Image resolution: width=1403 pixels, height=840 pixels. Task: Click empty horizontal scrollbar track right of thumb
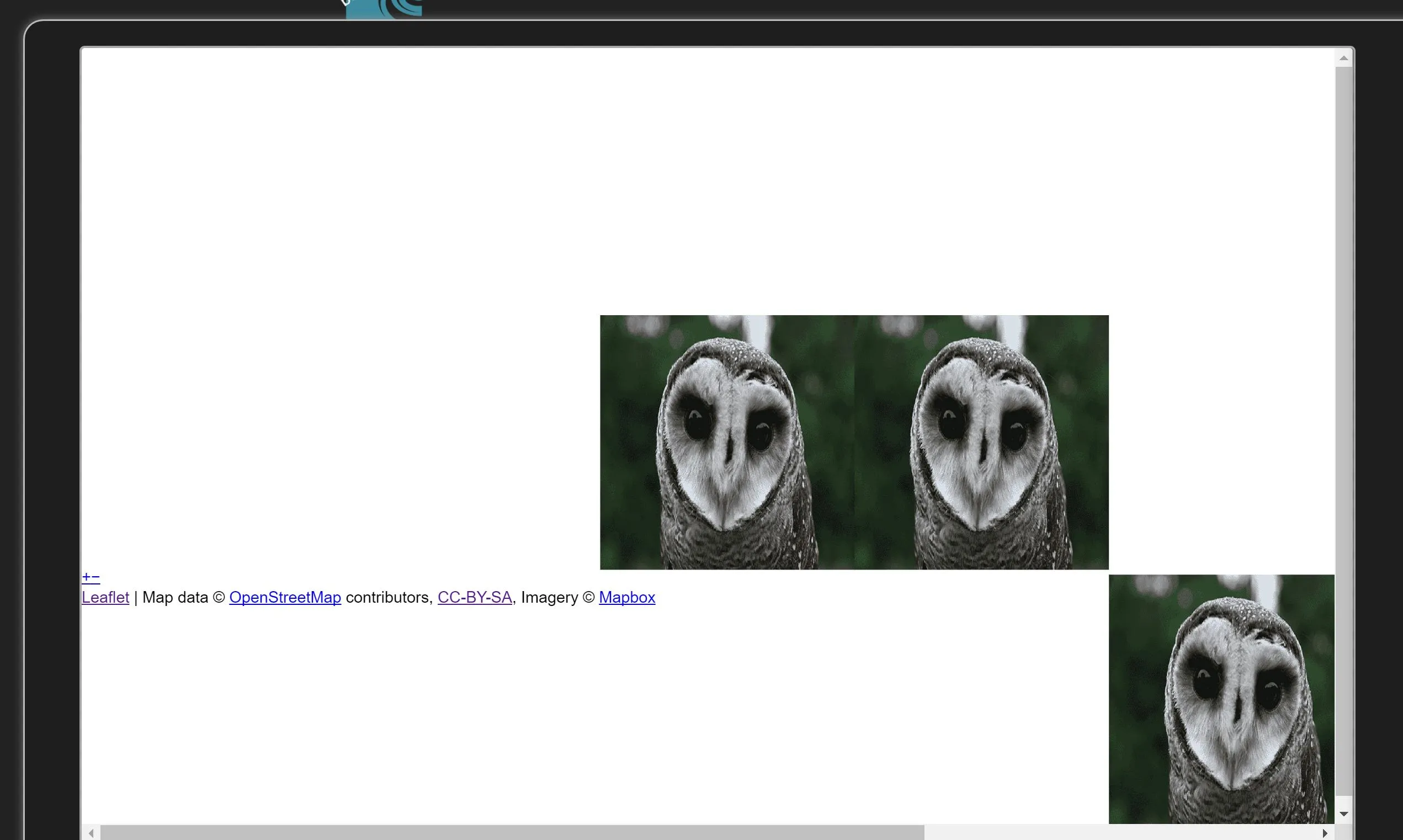click(x=1120, y=833)
